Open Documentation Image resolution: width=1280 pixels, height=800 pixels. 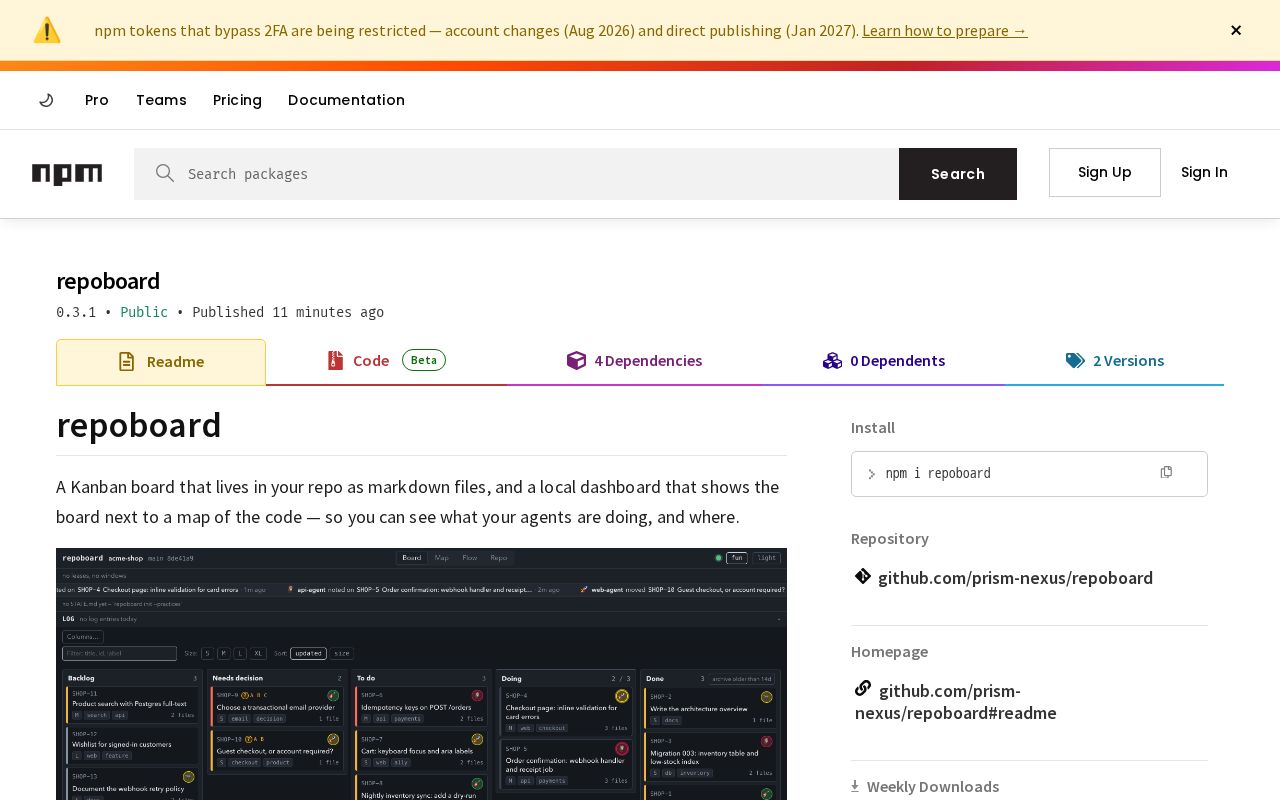346,100
